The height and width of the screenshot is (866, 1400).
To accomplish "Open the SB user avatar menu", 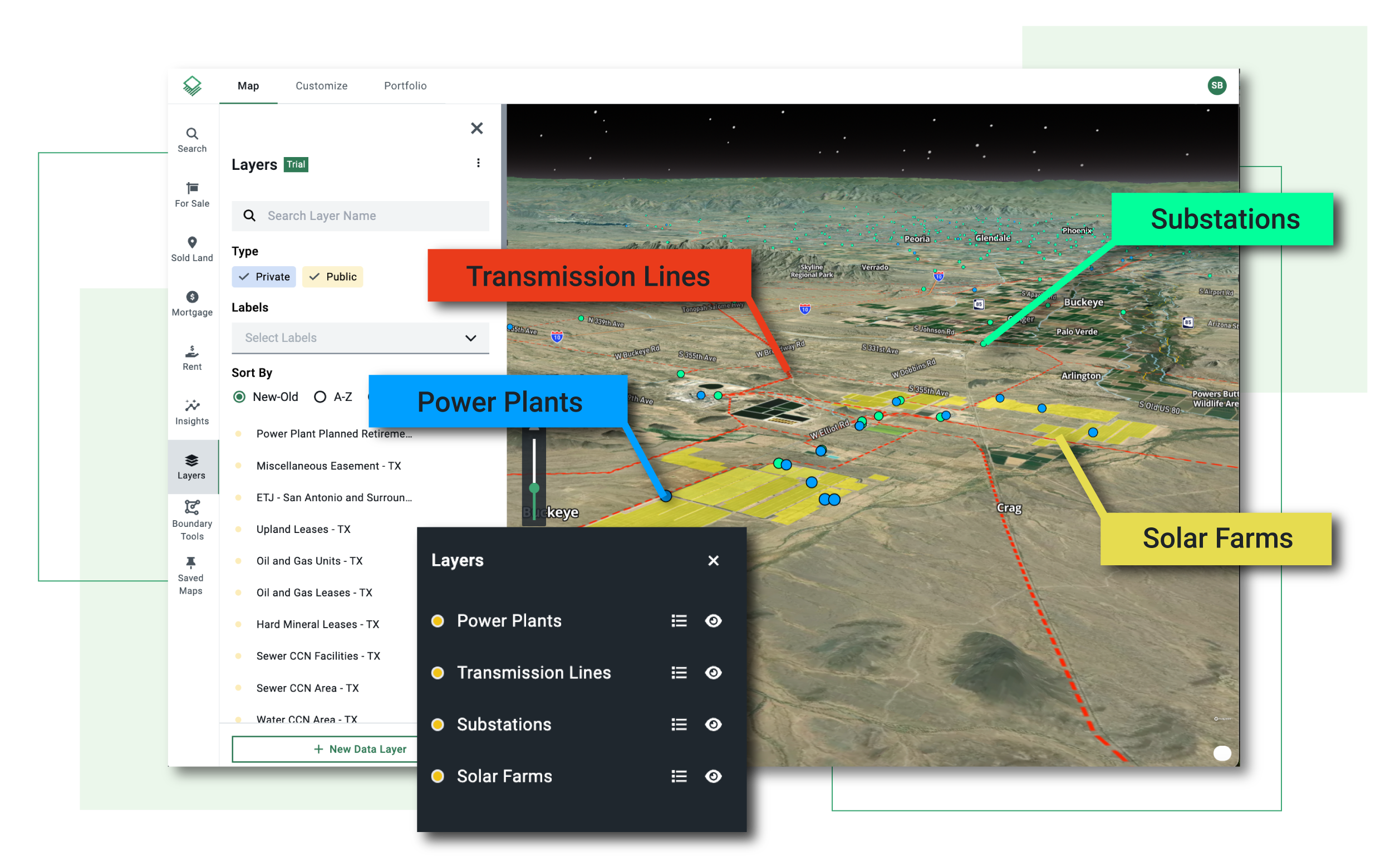I will tap(1216, 85).
